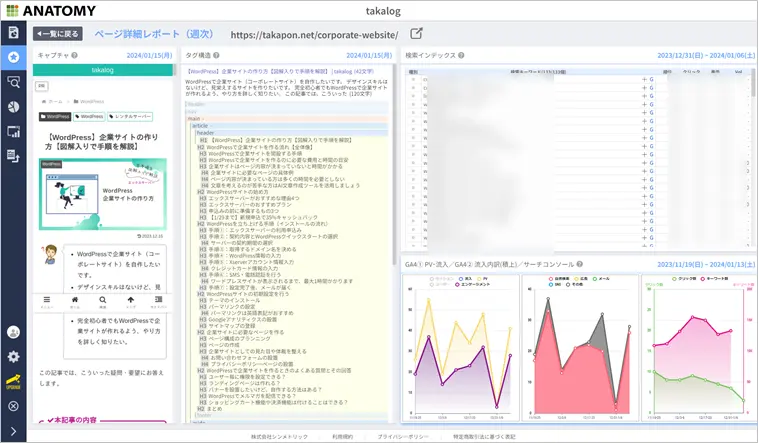Toggle 流入 series in first chart legend
758x443 pixels.
coord(465,279)
